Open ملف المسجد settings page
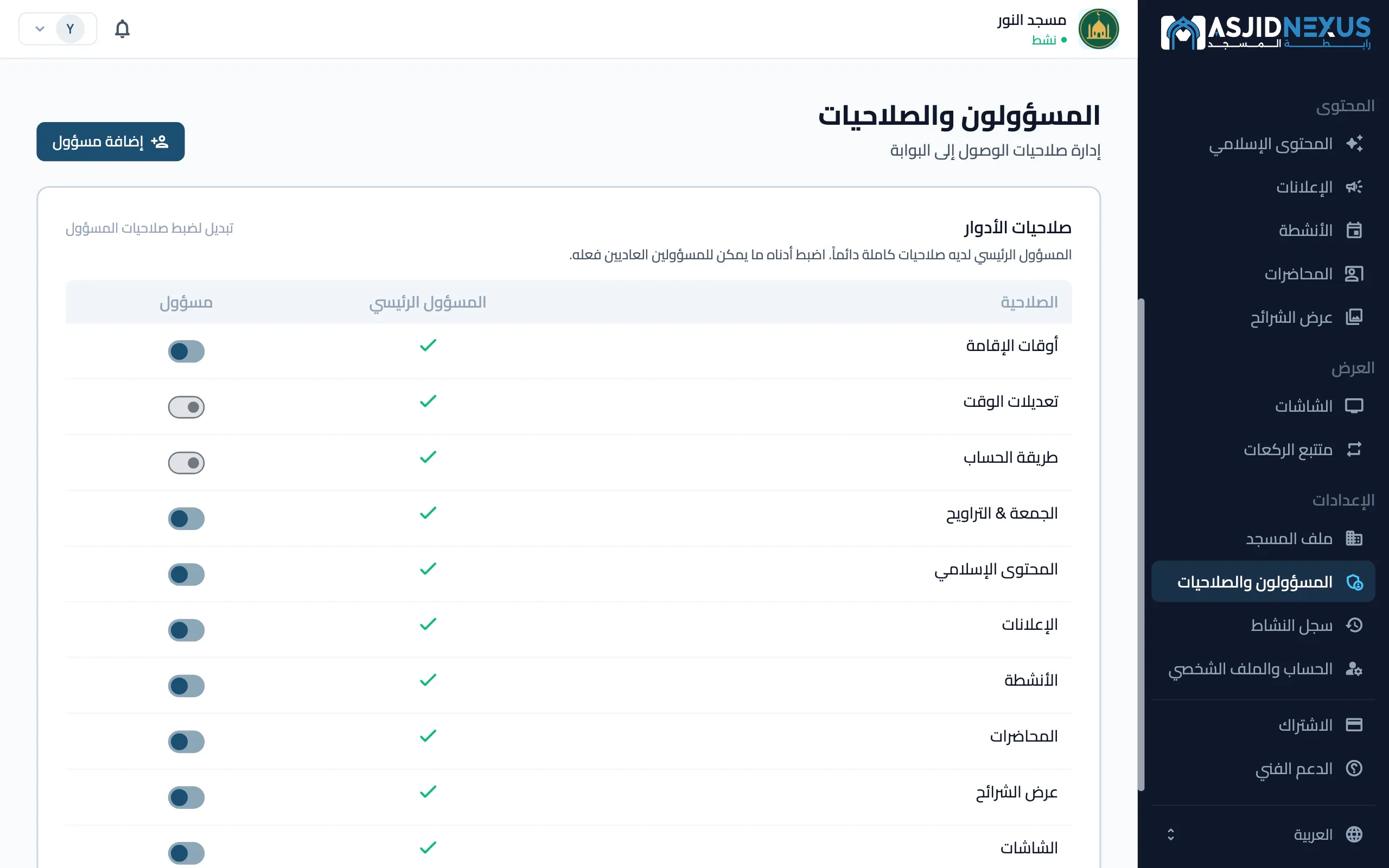 coord(1263,539)
